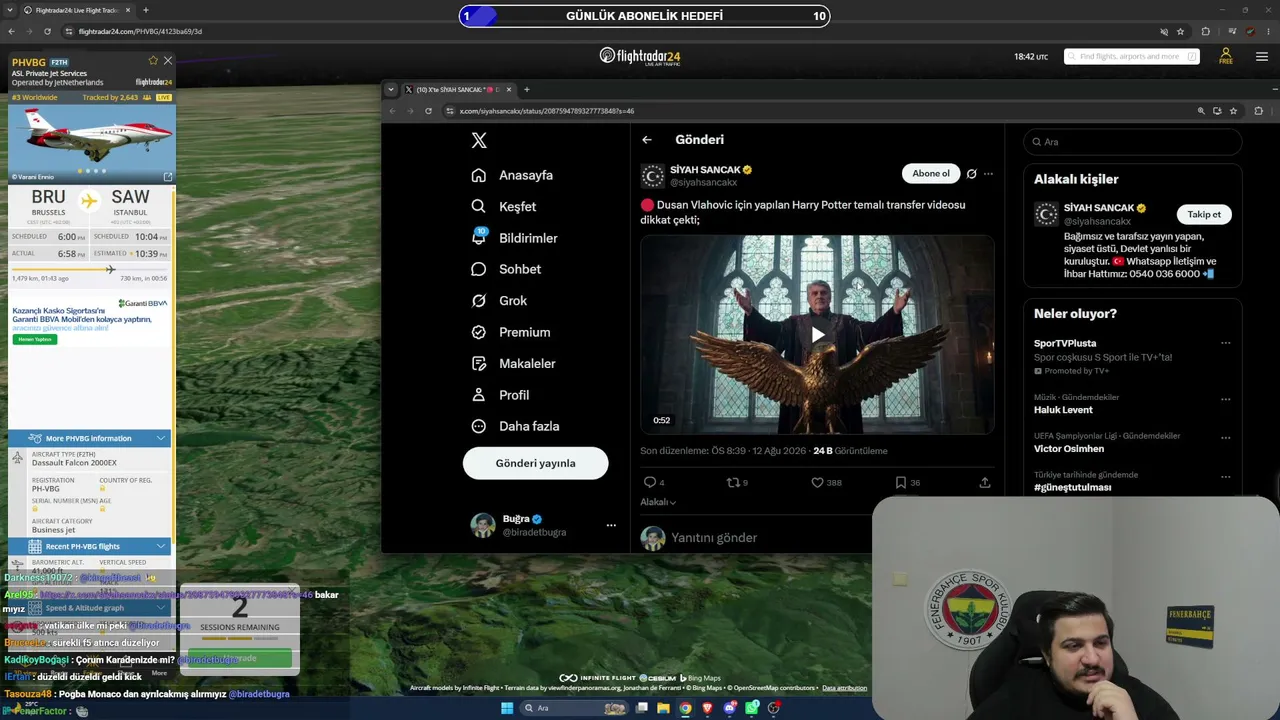Click the Flightradar24 FREE account icon
1280x720 pixels.
point(1225,56)
